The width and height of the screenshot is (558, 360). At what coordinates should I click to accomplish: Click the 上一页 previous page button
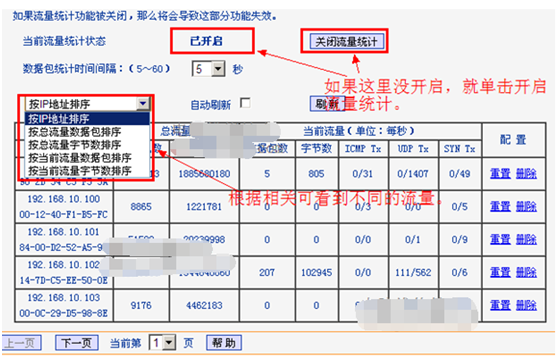pyautogui.click(x=21, y=343)
